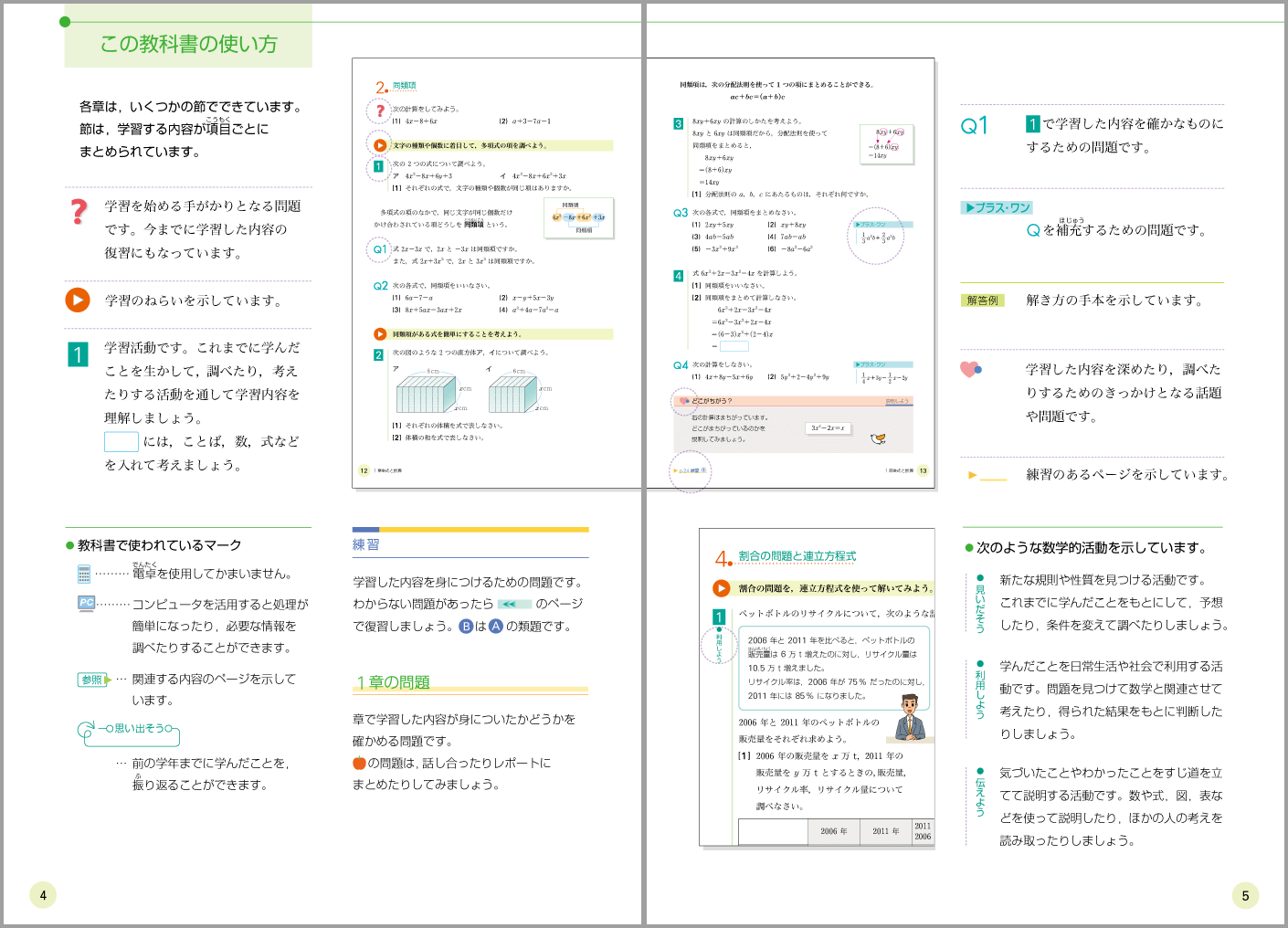
Task: Click the table cell 2011 年 in sample
Action: [x=885, y=831]
